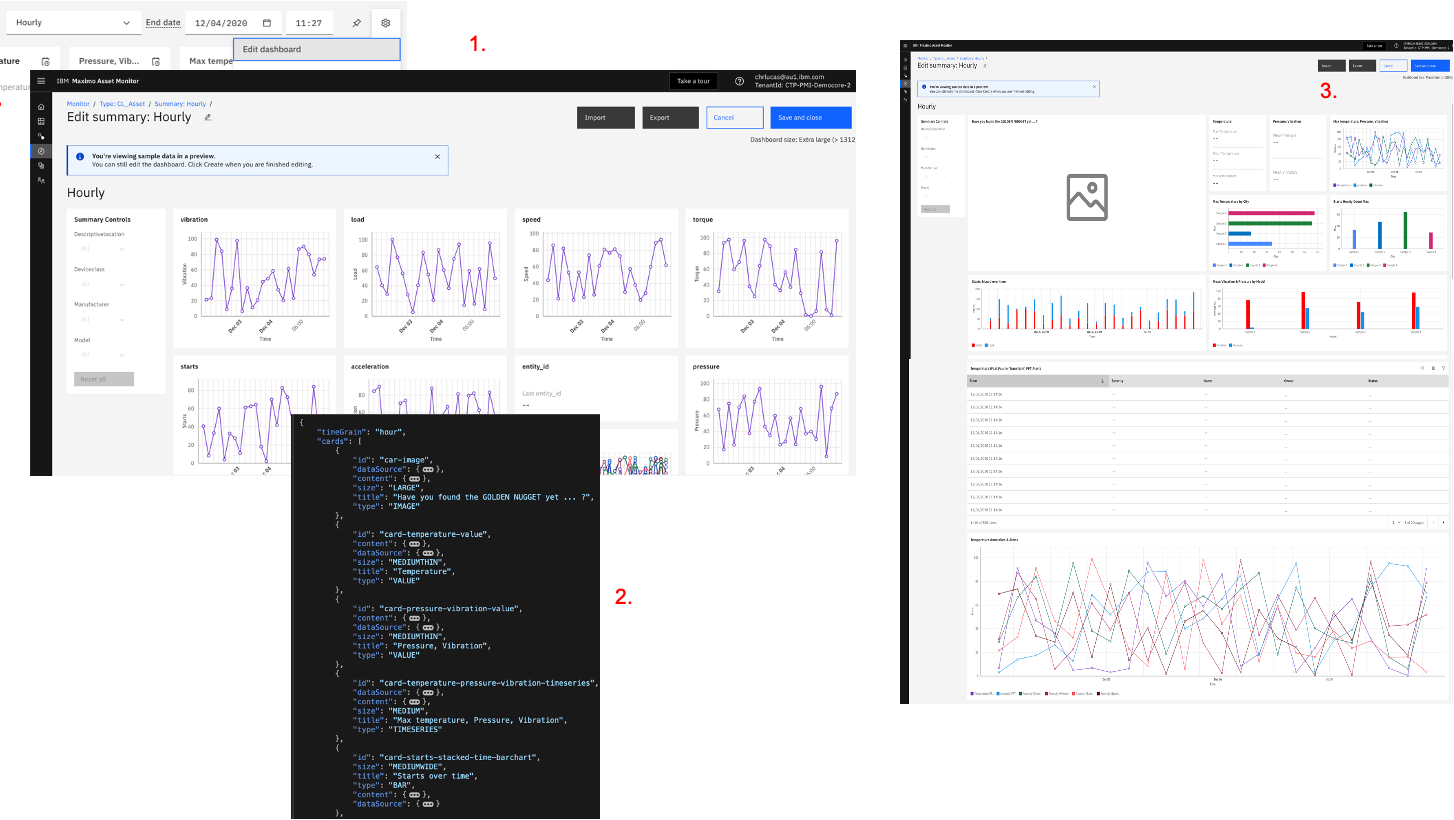Click the red legend swatch under Starts over time chart
Image resolution: width=1454 pixels, height=820 pixels.
click(x=974, y=345)
